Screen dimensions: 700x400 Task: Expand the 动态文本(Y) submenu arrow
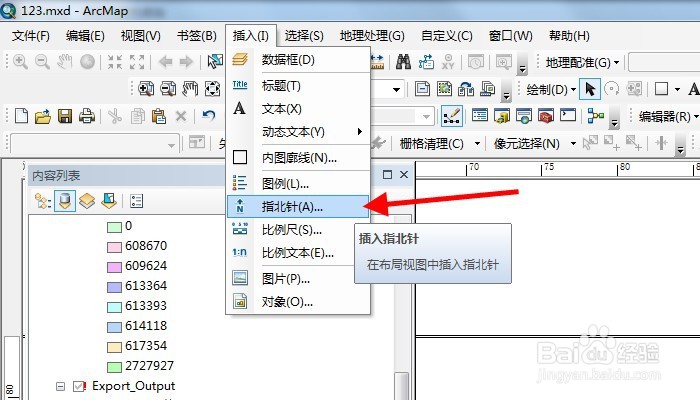pyautogui.click(x=359, y=132)
